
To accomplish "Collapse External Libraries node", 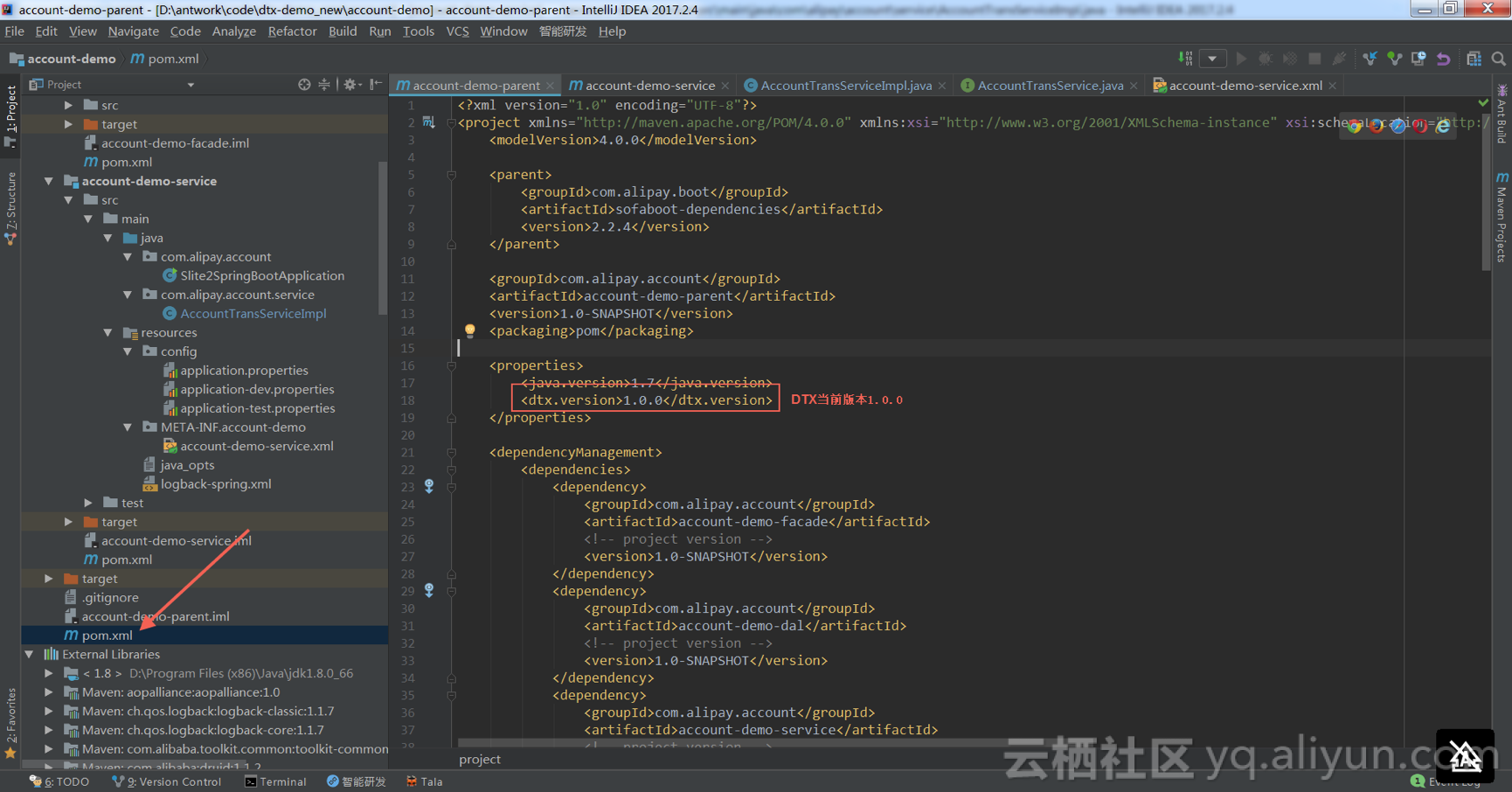I will (x=30, y=654).
